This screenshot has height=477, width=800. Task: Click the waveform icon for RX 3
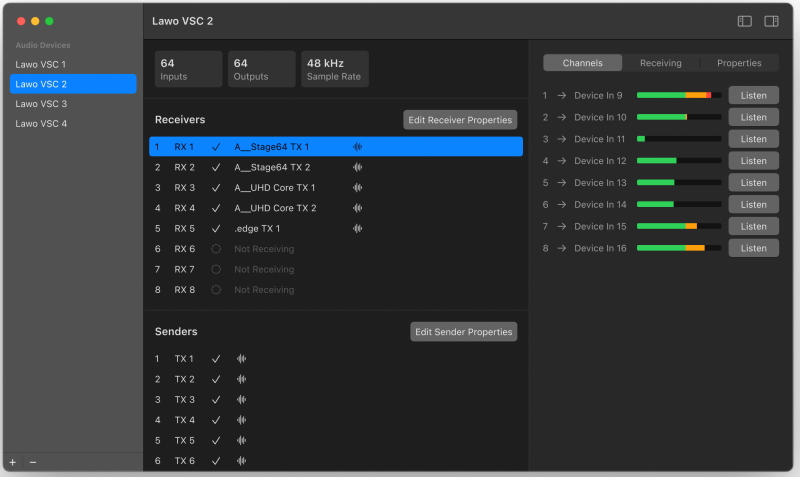[358, 188]
